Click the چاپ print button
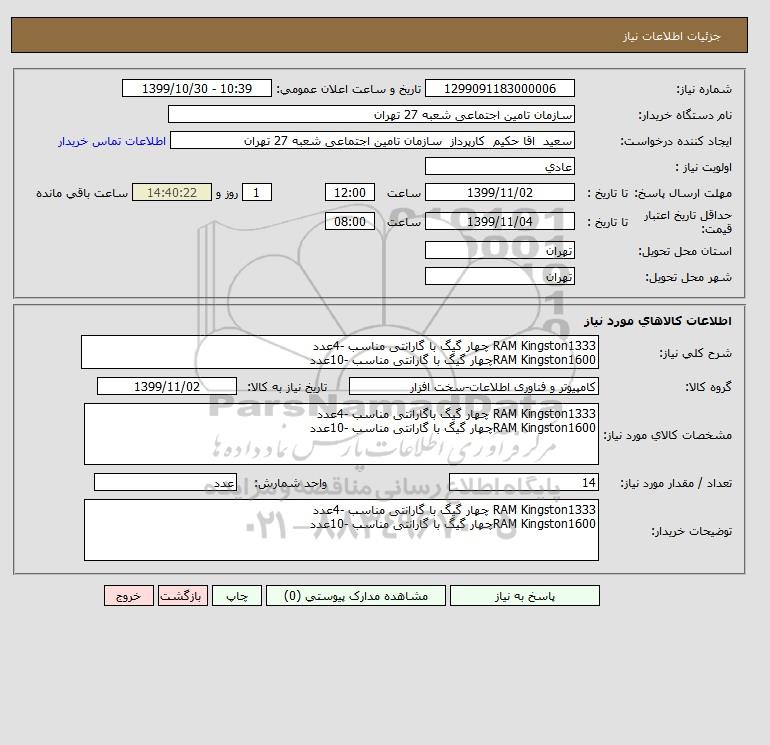This screenshot has width=770, height=745. [x=237, y=596]
